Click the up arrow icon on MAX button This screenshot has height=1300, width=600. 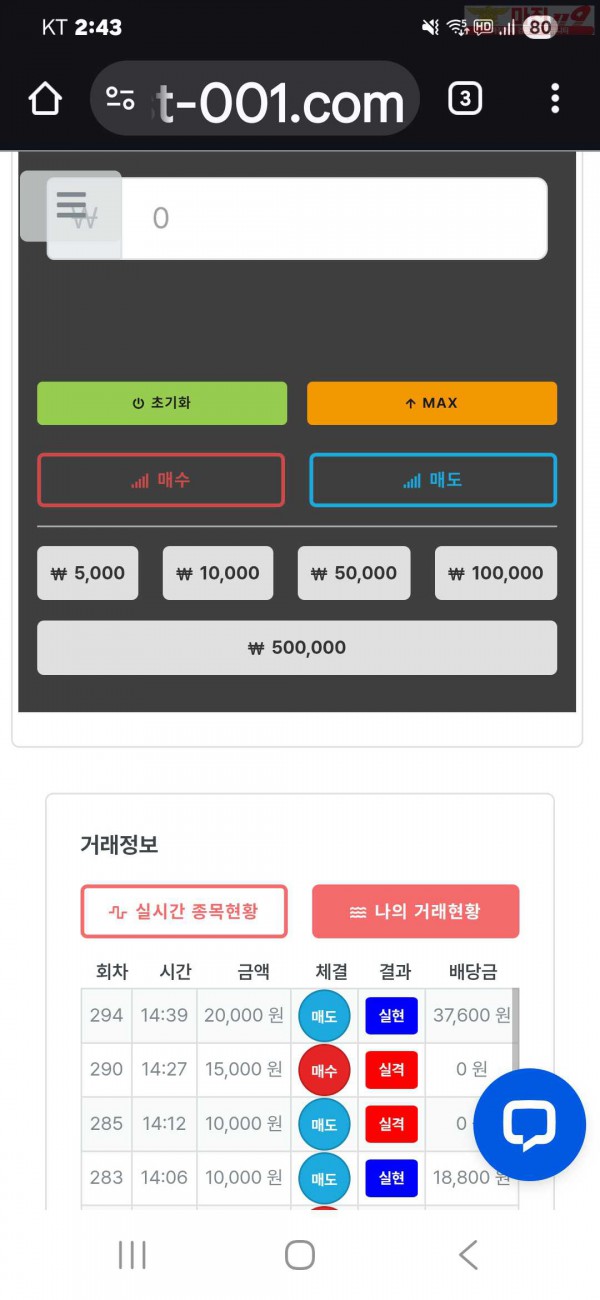pos(410,403)
